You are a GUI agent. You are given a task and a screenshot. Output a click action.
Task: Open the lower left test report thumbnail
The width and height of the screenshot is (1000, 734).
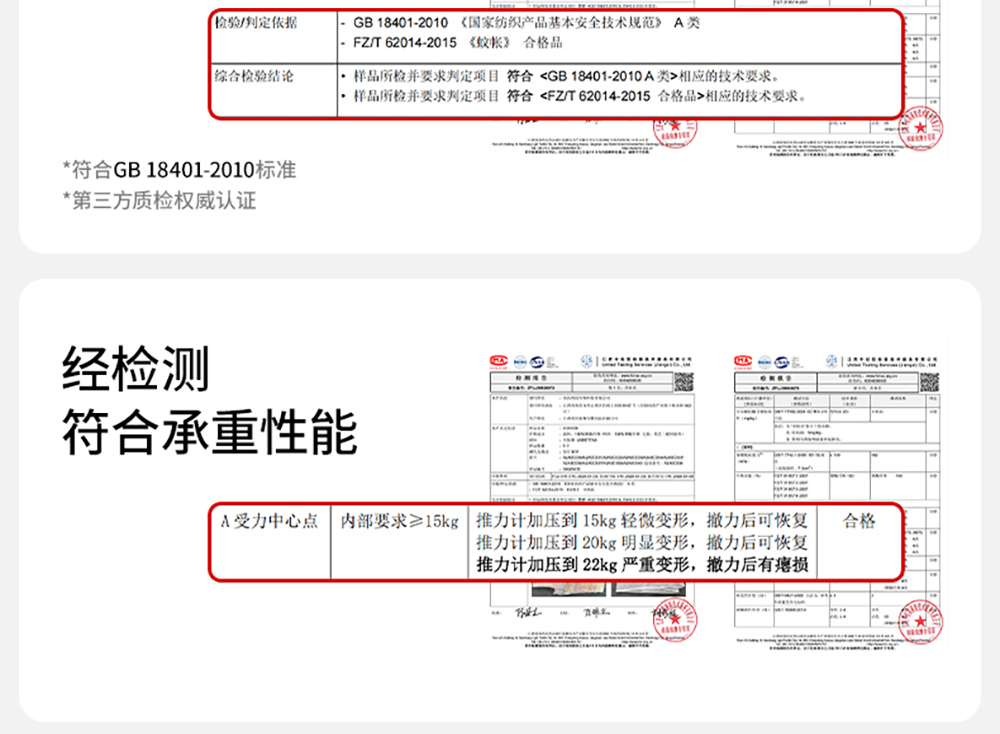[592, 501]
